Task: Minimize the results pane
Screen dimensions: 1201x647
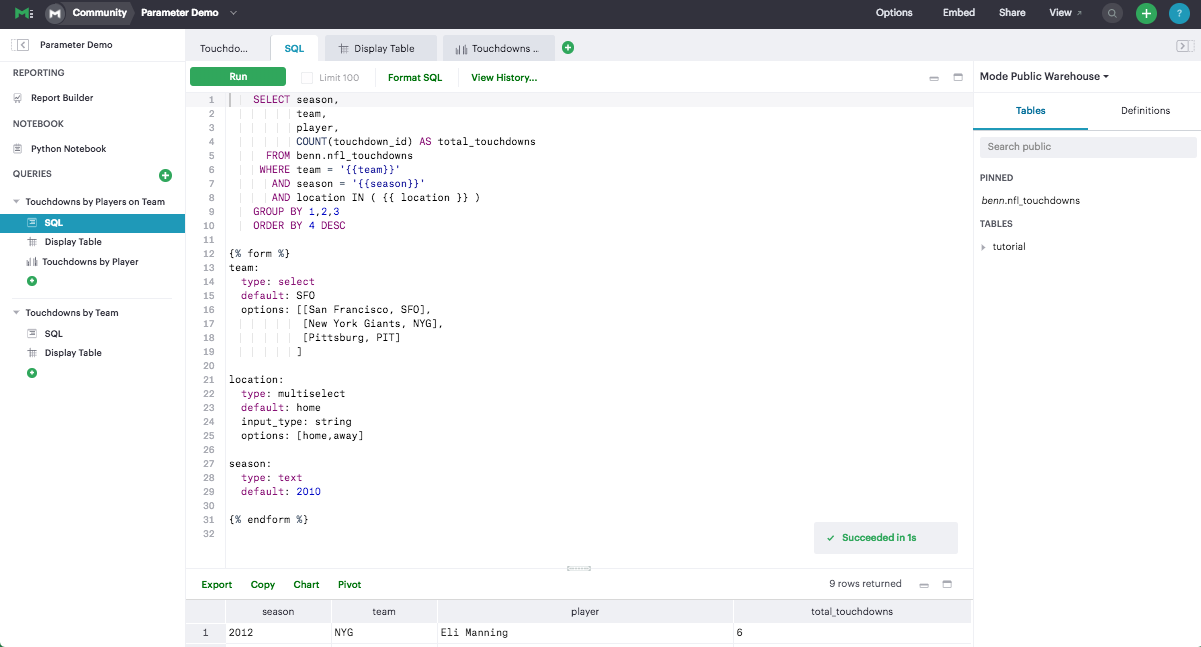Action: coord(924,585)
